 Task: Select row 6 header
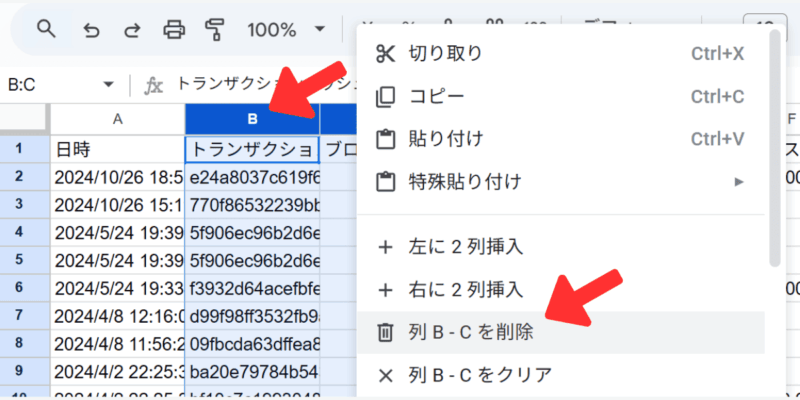click(25, 287)
